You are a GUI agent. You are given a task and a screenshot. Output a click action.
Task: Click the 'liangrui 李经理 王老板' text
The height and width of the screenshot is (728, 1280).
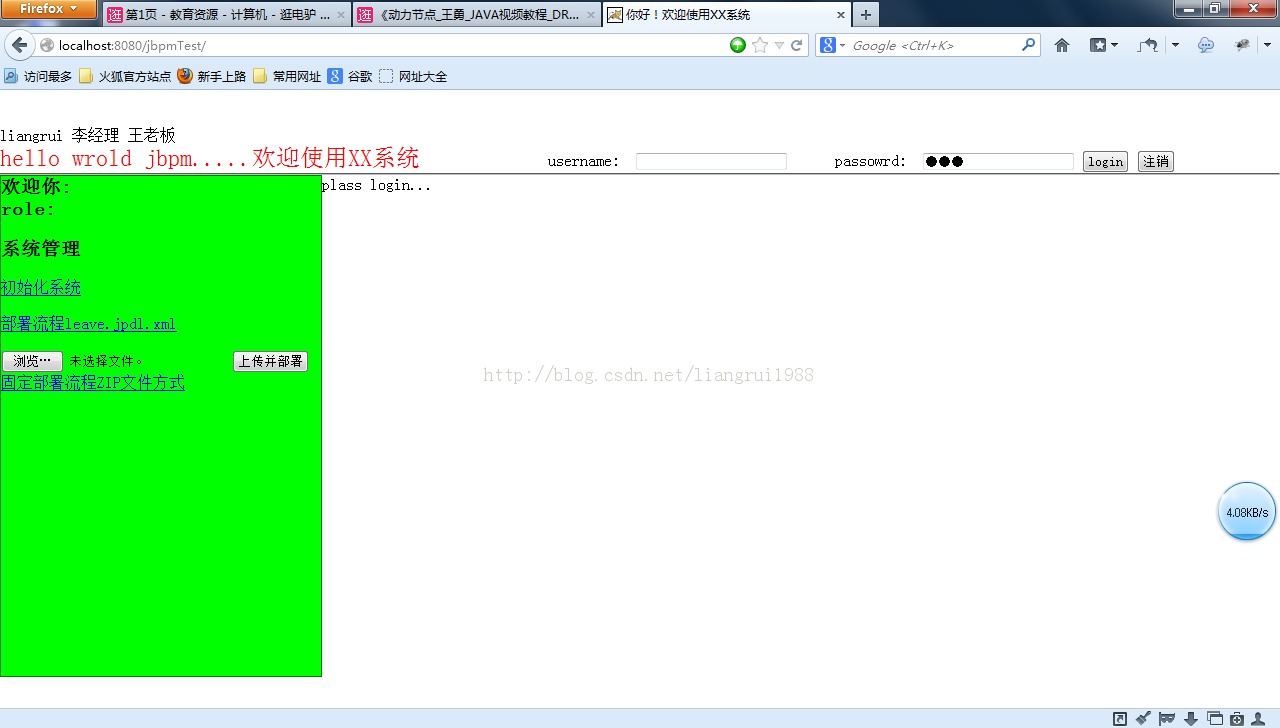click(x=88, y=136)
